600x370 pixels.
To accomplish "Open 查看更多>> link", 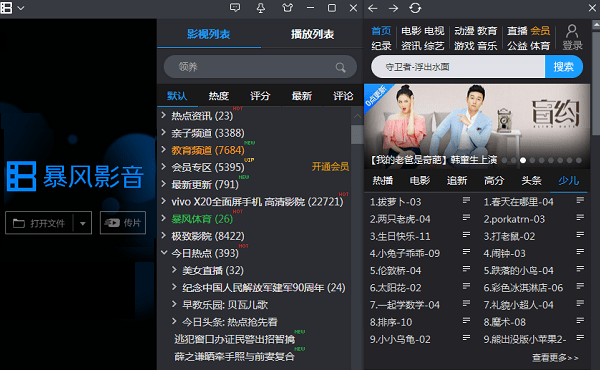I will (x=555, y=358).
